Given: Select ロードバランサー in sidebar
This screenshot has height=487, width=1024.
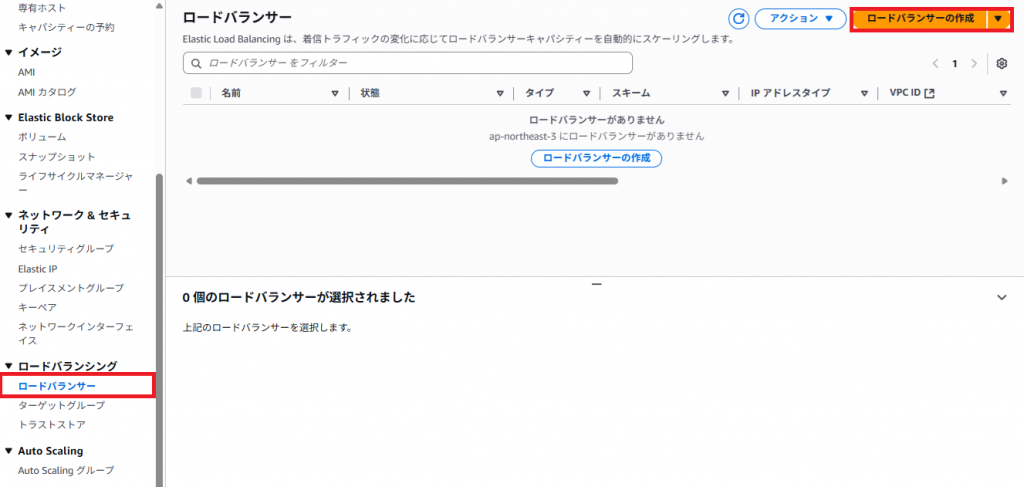Looking at the screenshot, I should [x=57, y=386].
